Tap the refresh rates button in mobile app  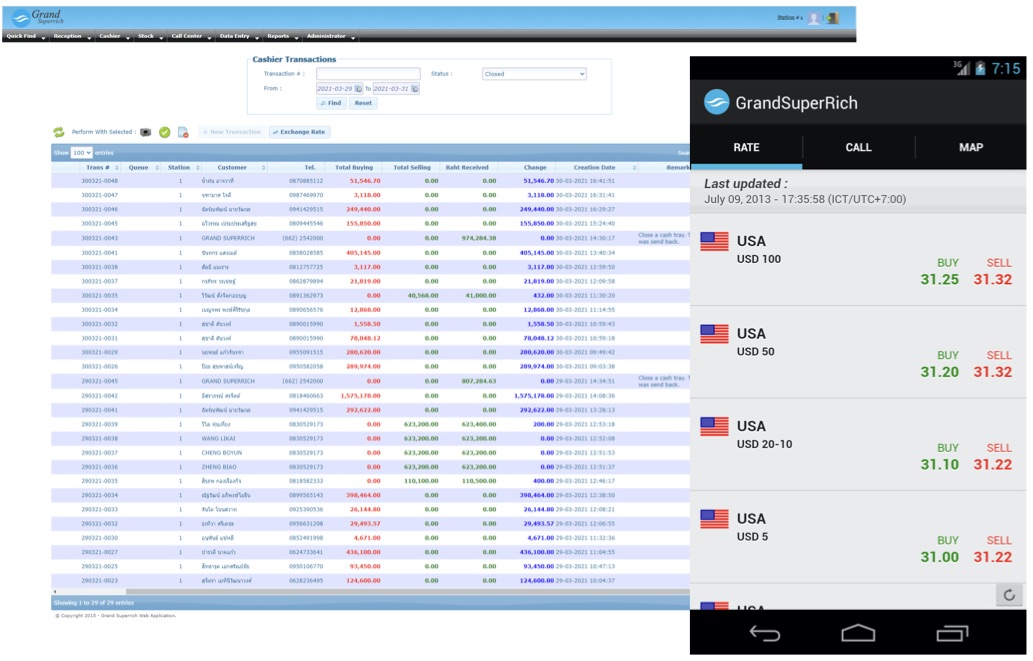click(1009, 595)
